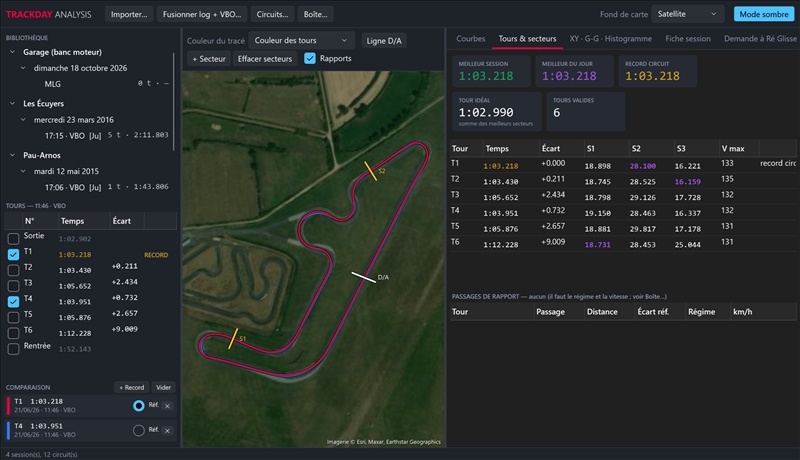Collapse the Garage (banc moteur) folder
The image size is (800, 460).
pos(12,52)
